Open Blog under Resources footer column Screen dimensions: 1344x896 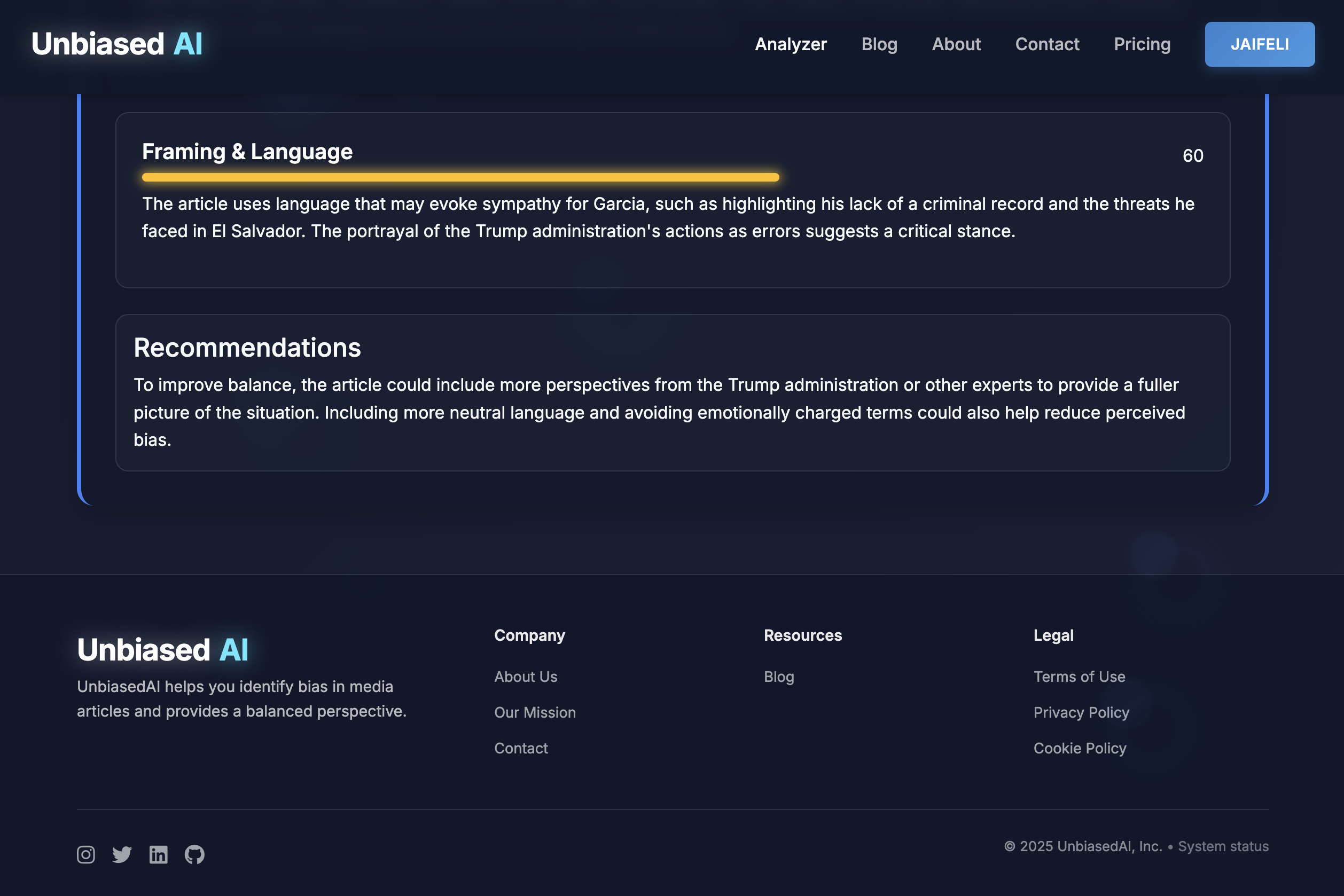pyautogui.click(x=779, y=677)
